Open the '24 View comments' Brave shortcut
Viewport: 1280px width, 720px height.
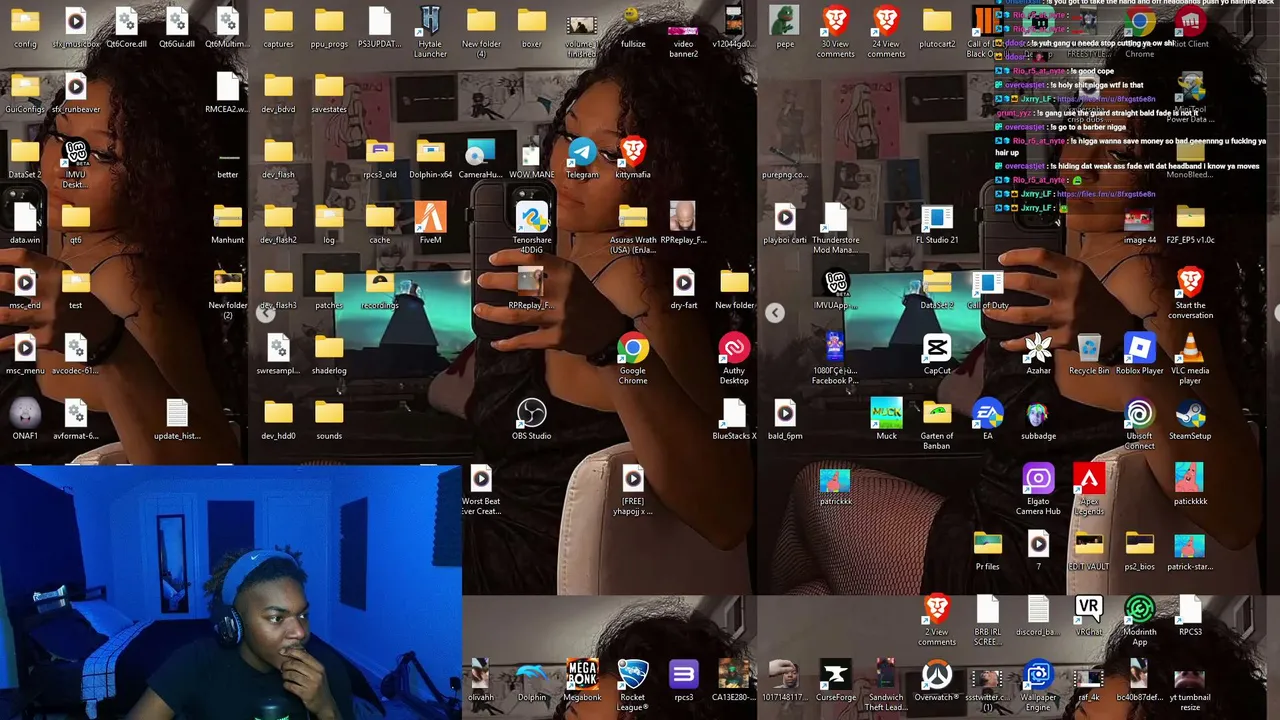pyautogui.click(x=886, y=21)
